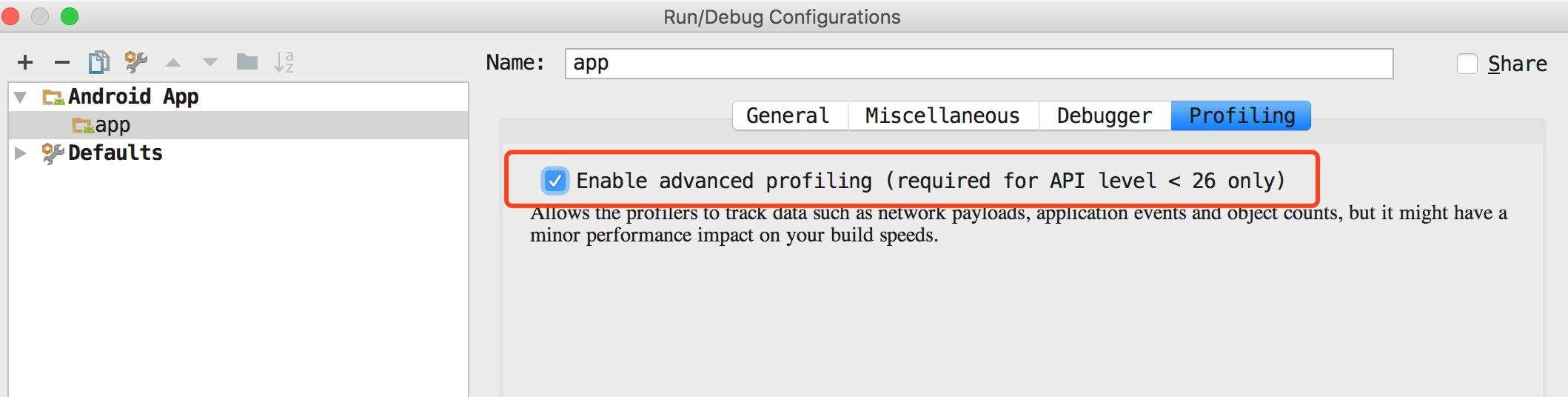
Task: Select the Profiling tab
Action: 1242,116
